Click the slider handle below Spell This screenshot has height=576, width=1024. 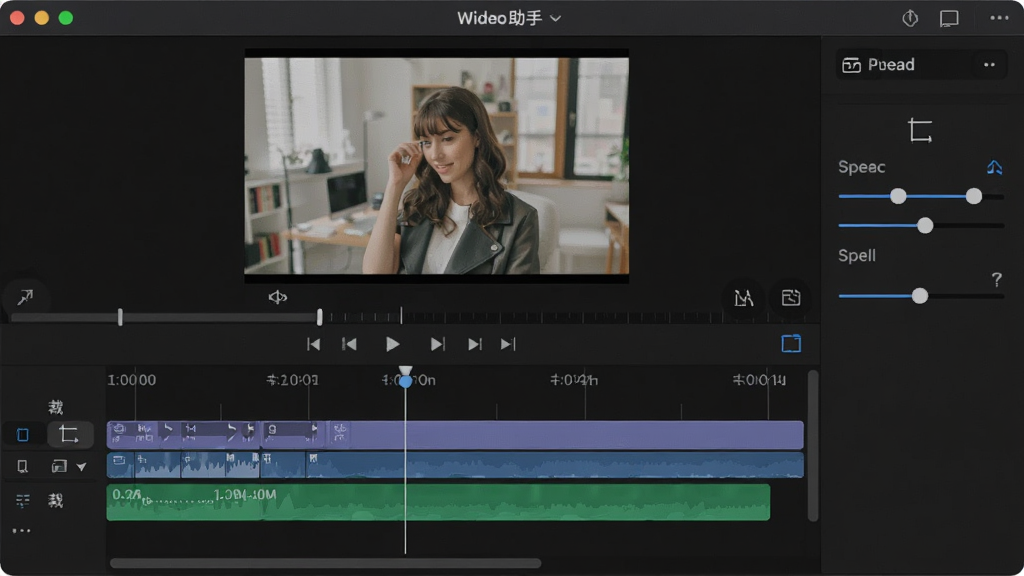(920, 296)
